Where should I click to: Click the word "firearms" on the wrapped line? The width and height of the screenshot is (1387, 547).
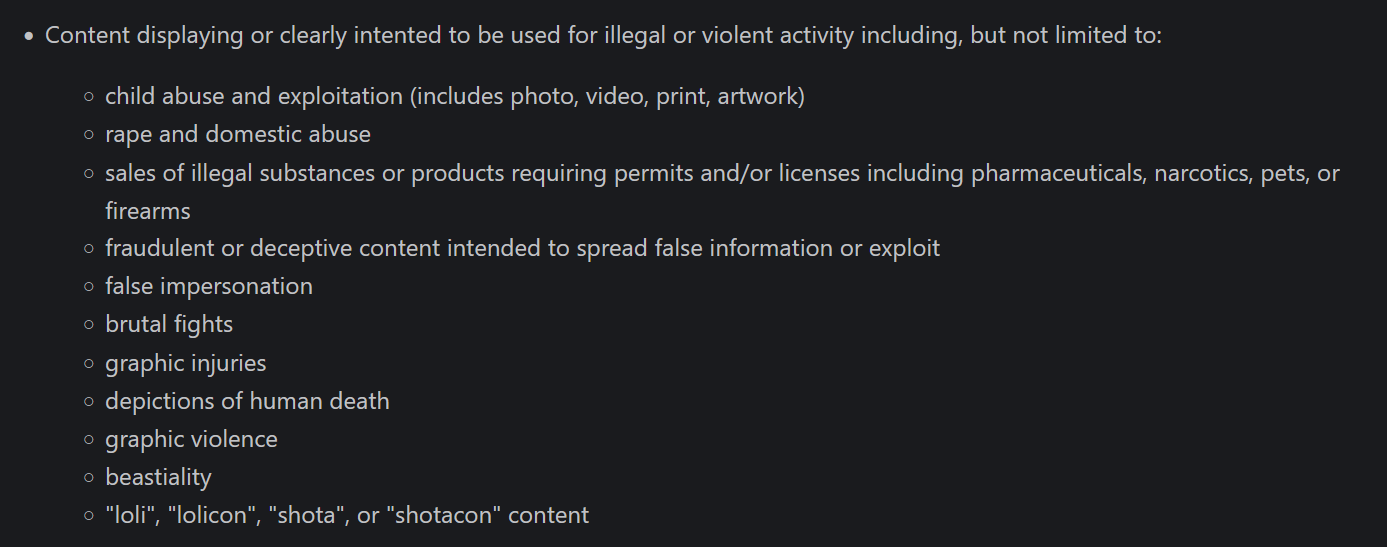pyautogui.click(x=148, y=211)
